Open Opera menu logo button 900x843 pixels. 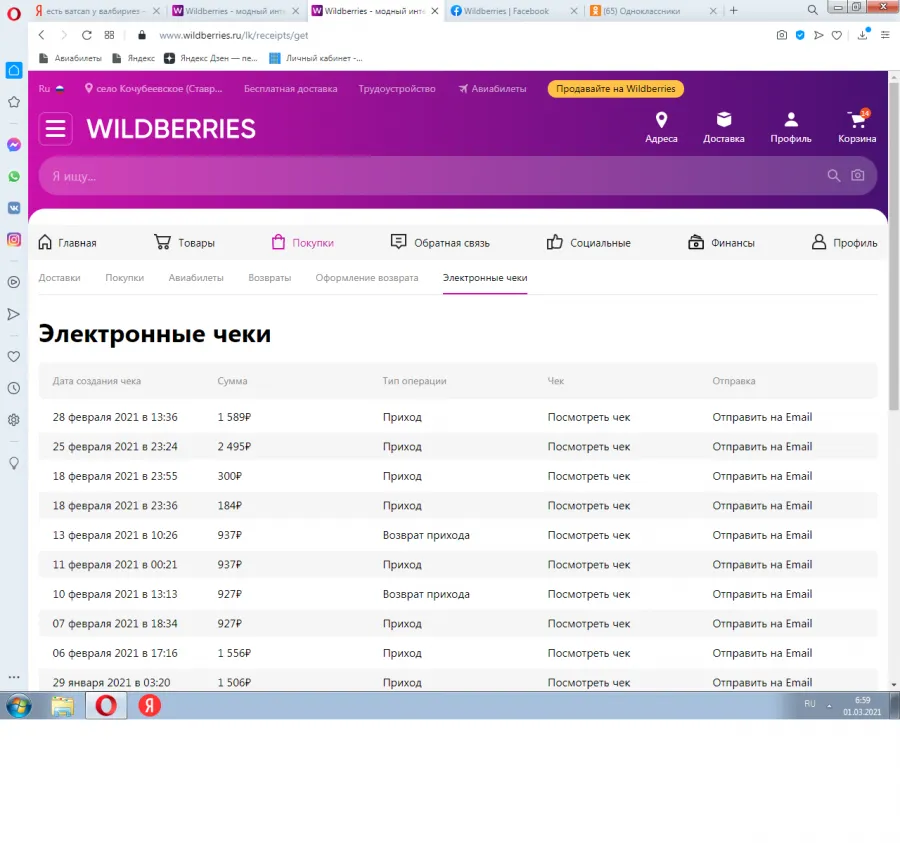point(13,13)
